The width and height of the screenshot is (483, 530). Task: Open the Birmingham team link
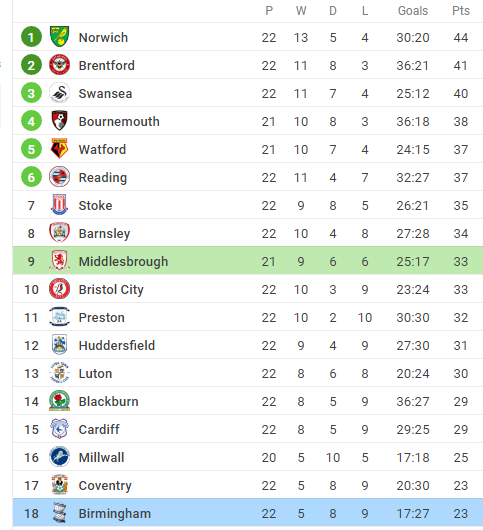pyautogui.click(x=115, y=514)
